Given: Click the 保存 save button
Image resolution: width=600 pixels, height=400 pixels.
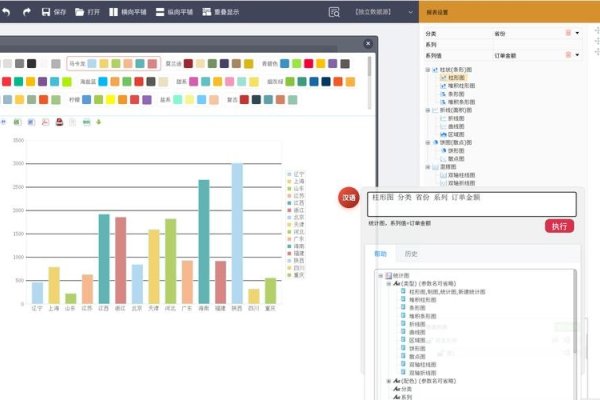Looking at the screenshot, I should click(x=54, y=12).
